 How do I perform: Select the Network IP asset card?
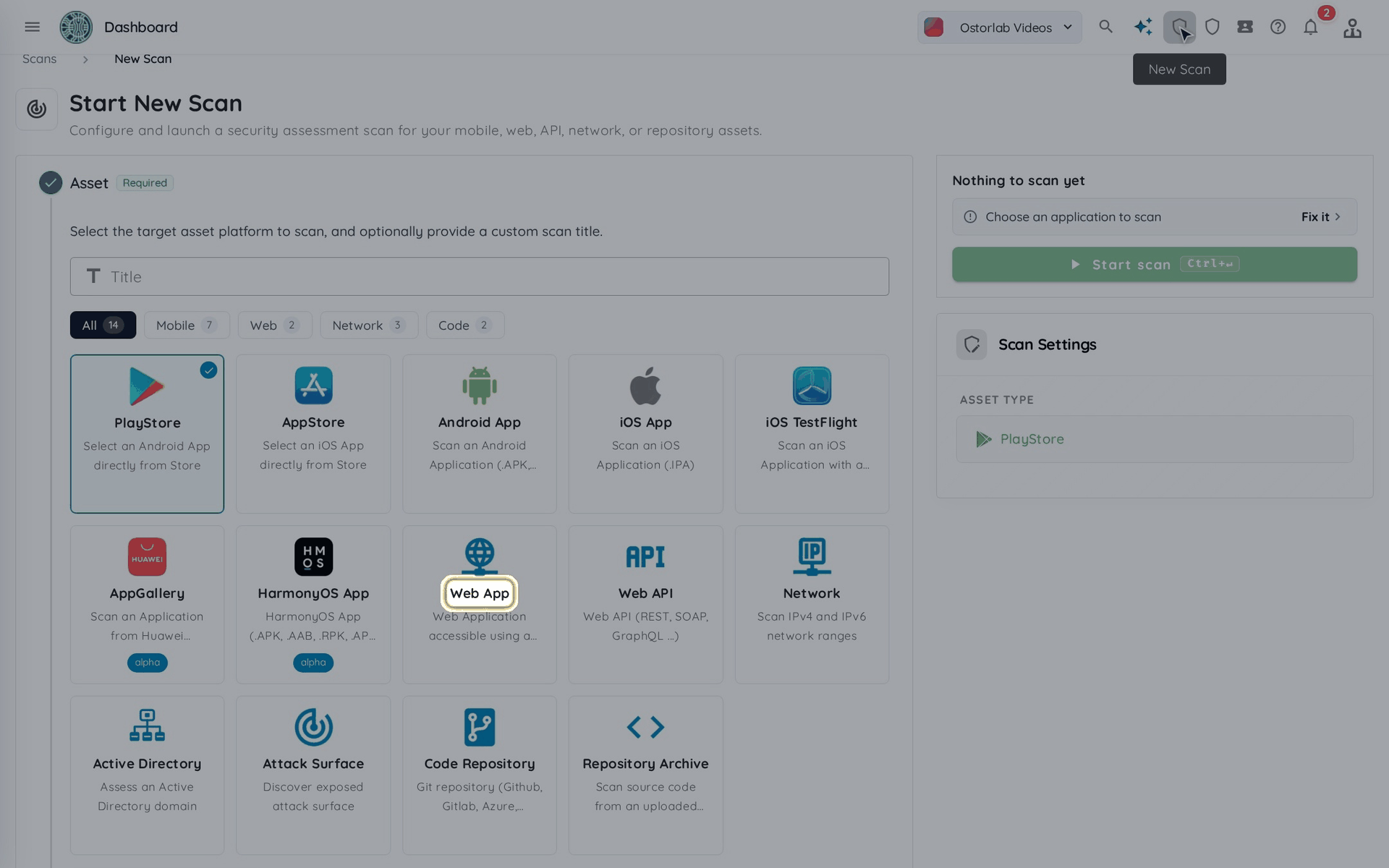pyautogui.click(x=812, y=604)
